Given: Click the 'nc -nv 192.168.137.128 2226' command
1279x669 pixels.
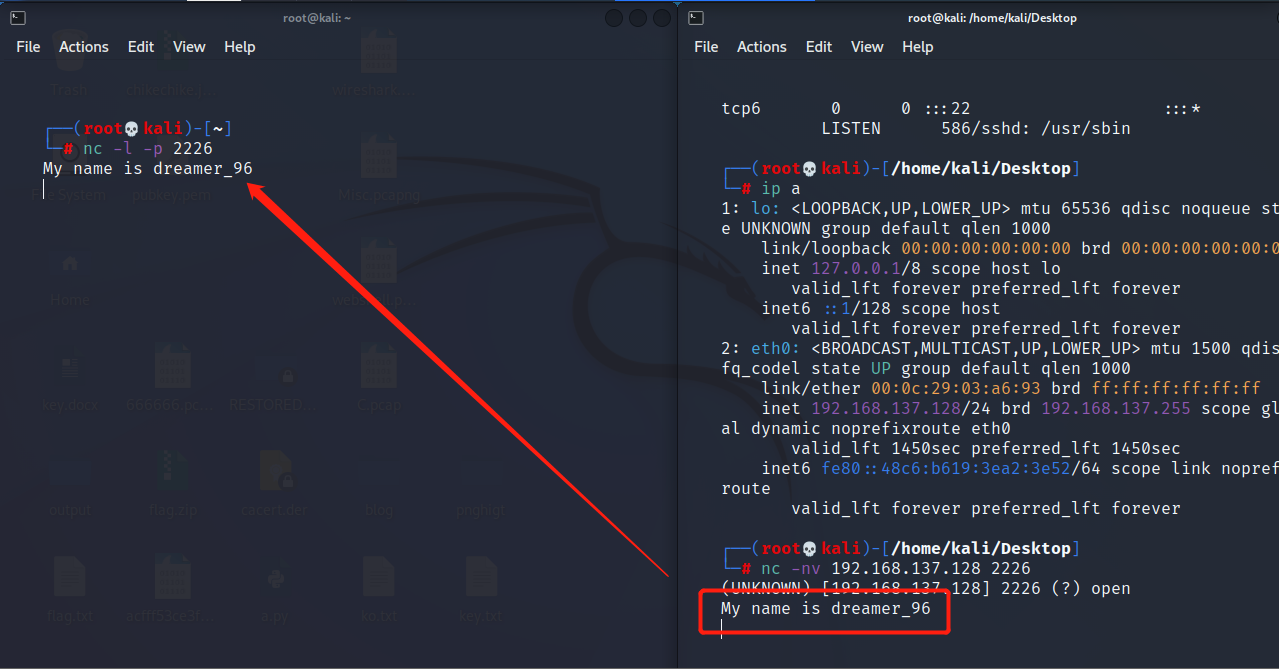Looking at the screenshot, I should point(896,569).
